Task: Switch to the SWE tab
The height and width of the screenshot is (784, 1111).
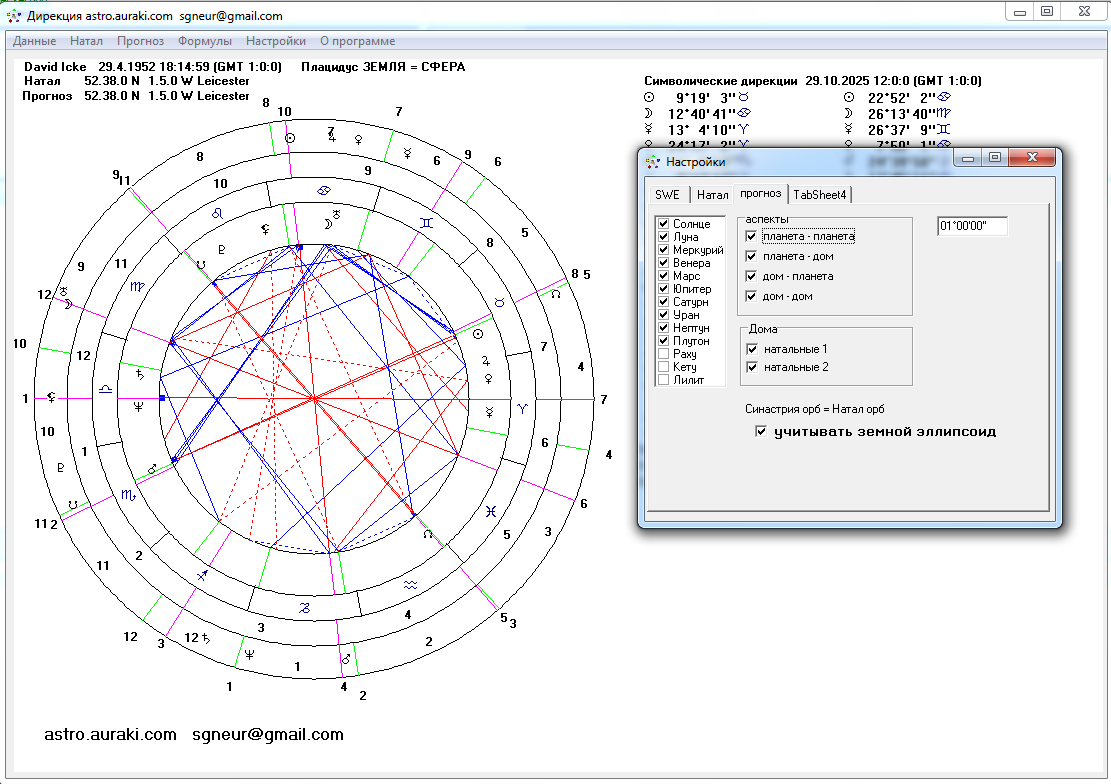Action: click(667, 194)
